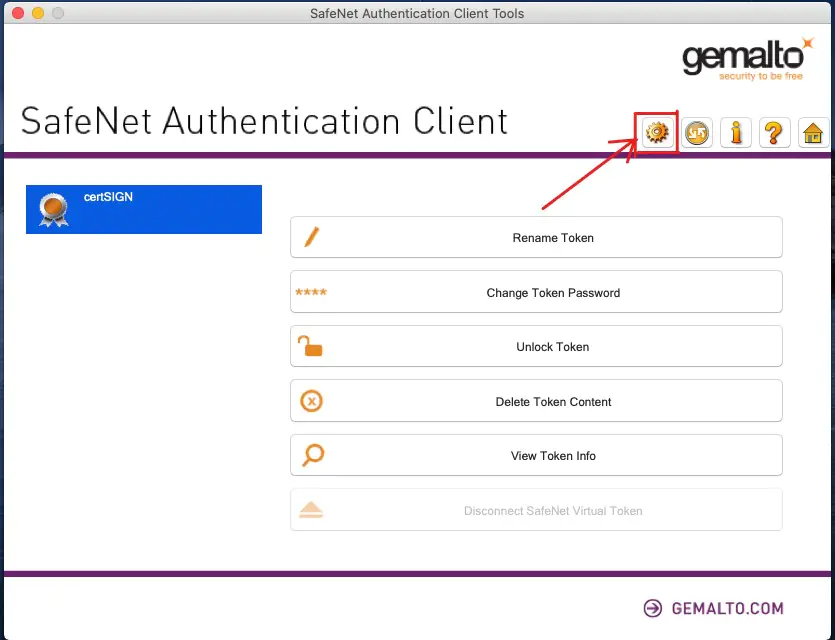Open the About info icon
The height and width of the screenshot is (640, 835).
click(736, 132)
